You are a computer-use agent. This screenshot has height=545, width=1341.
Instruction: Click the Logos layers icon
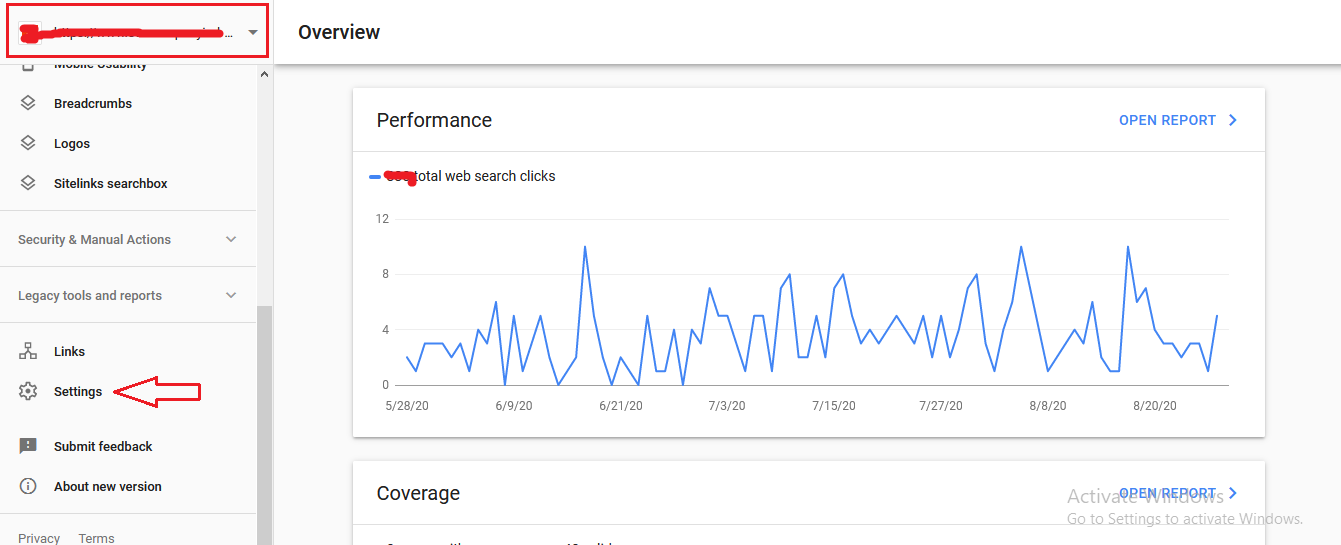(28, 143)
